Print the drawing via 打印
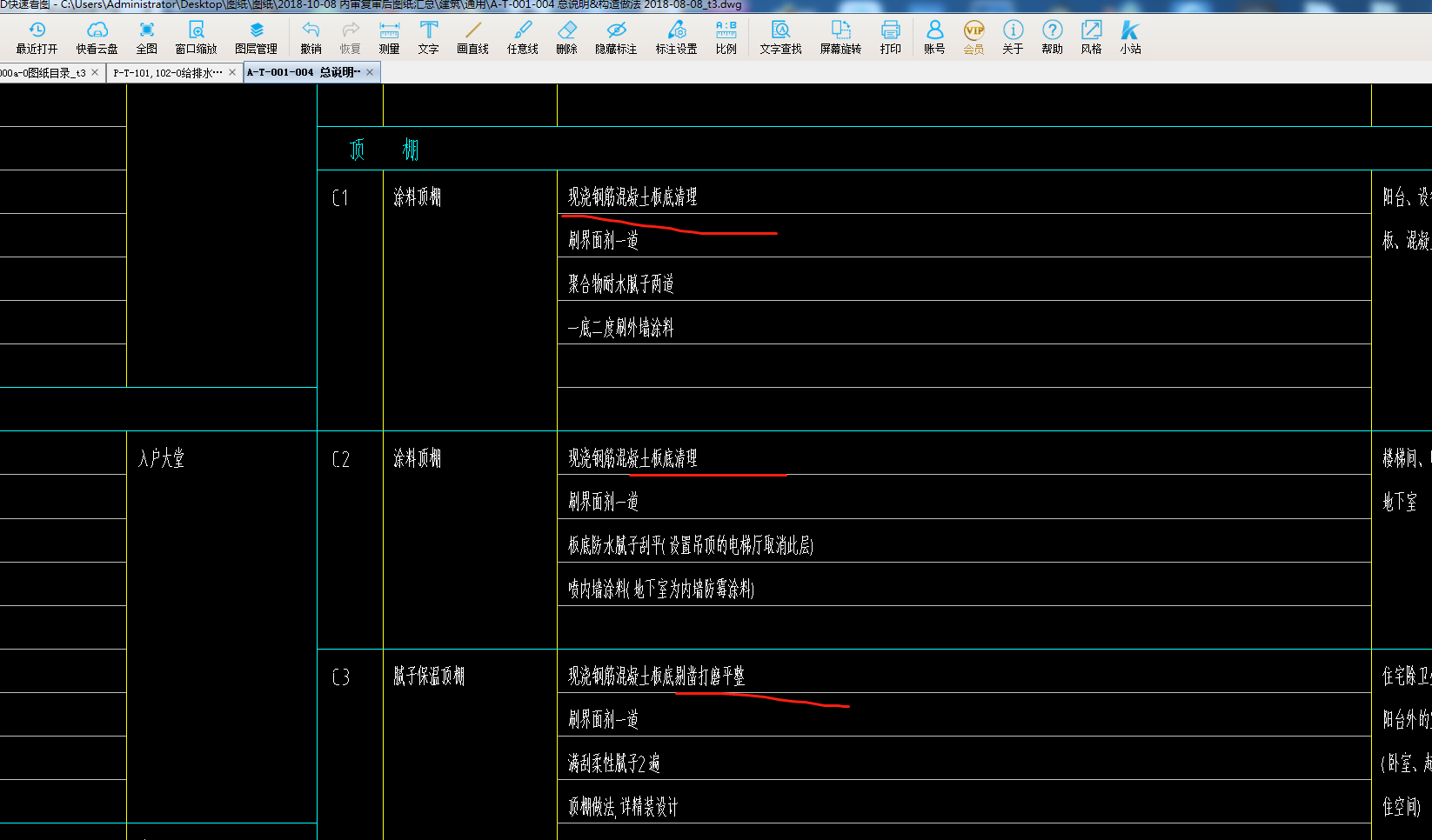This screenshot has width=1432, height=840. [890, 38]
